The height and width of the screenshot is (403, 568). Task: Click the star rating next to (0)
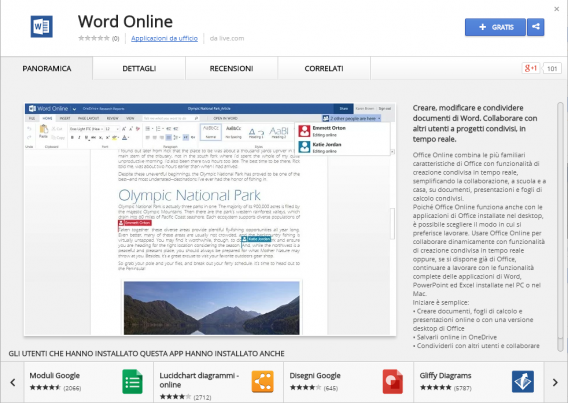click(94, 38)
